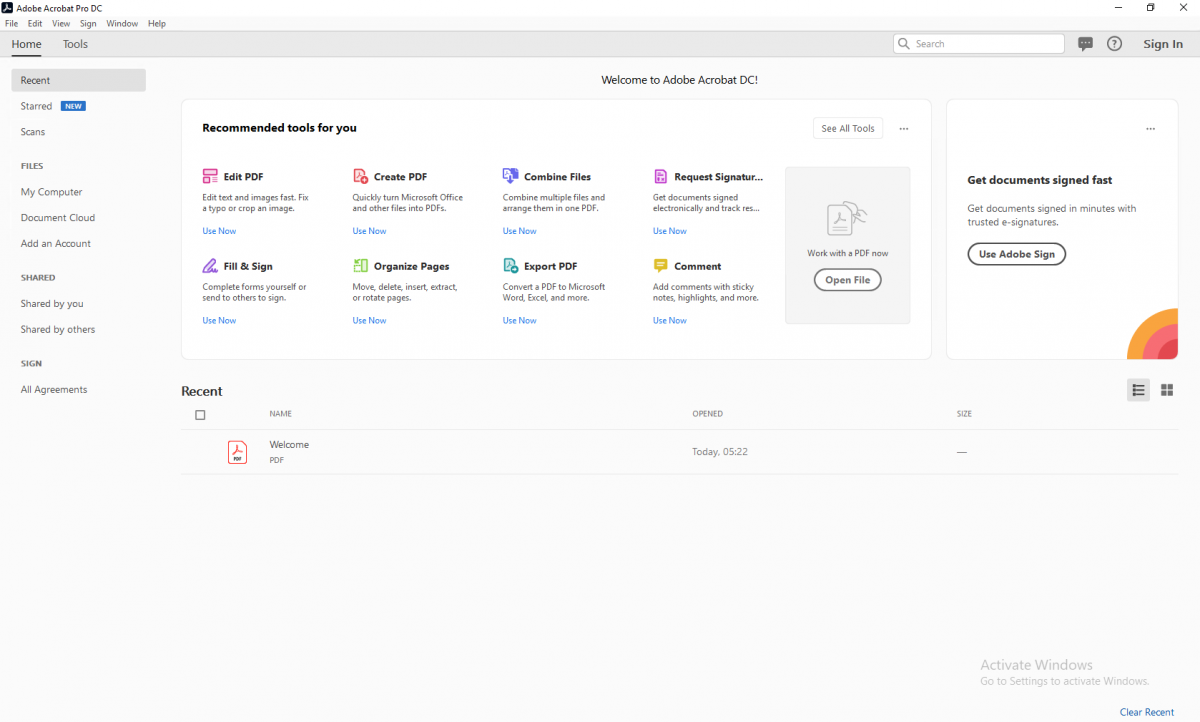This screenshot has width=1200, height=722.
Task: Open the File menu
Action: click(11, 23)
